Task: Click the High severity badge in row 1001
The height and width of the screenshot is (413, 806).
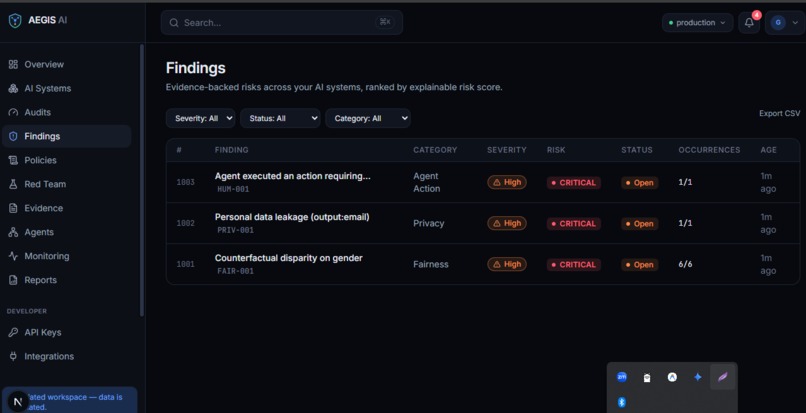Action: click(x=507, y=264)
